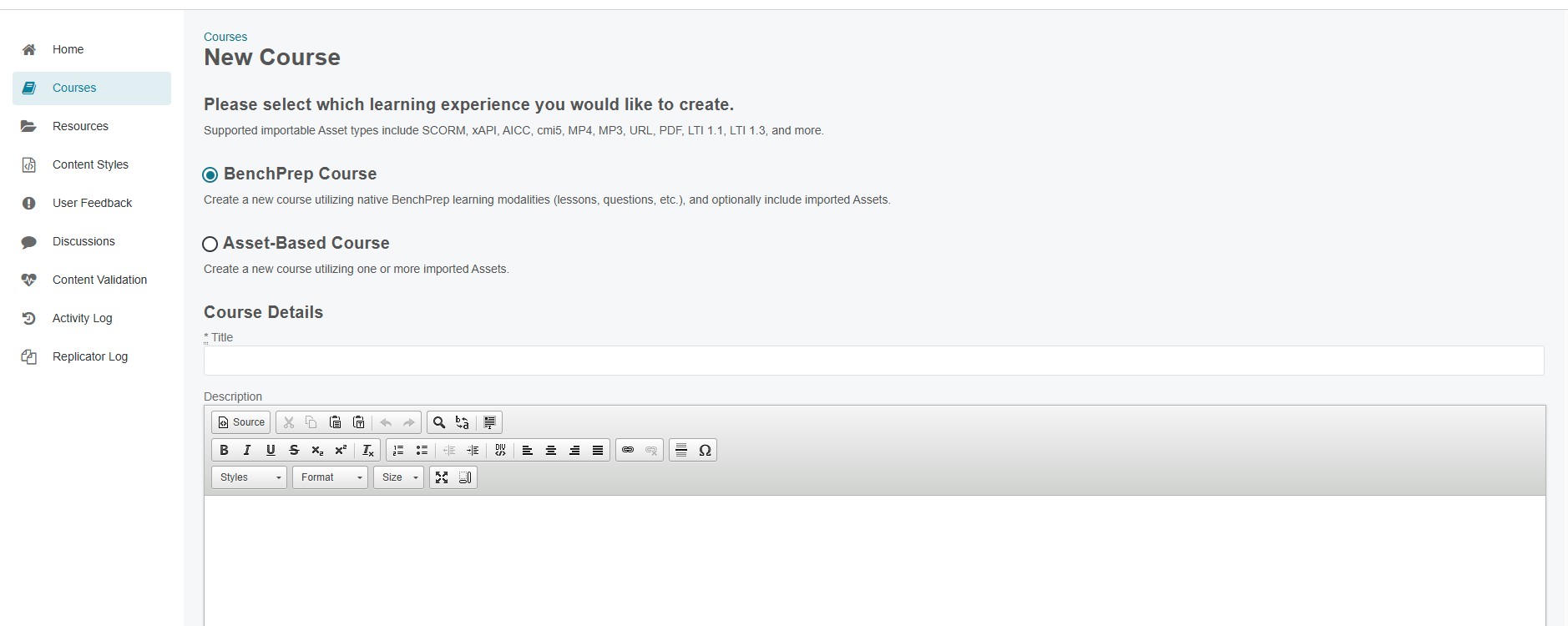Switch the editor to Source view

click(241, 422)
